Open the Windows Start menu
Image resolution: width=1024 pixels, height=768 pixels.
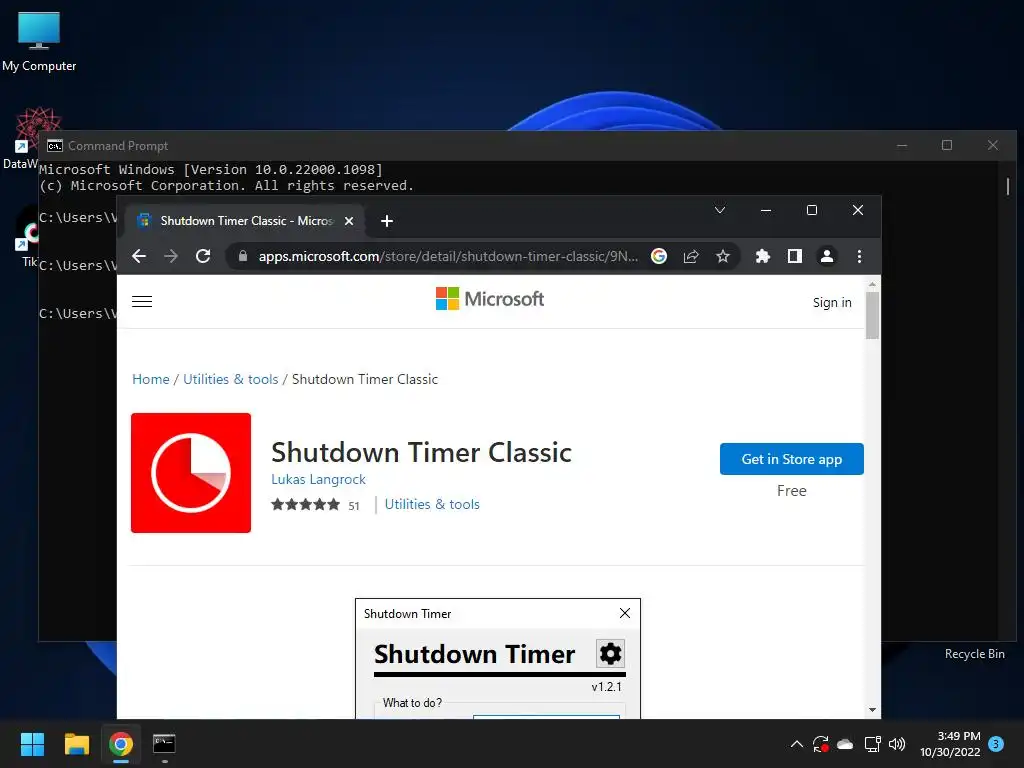pos(32,744)
